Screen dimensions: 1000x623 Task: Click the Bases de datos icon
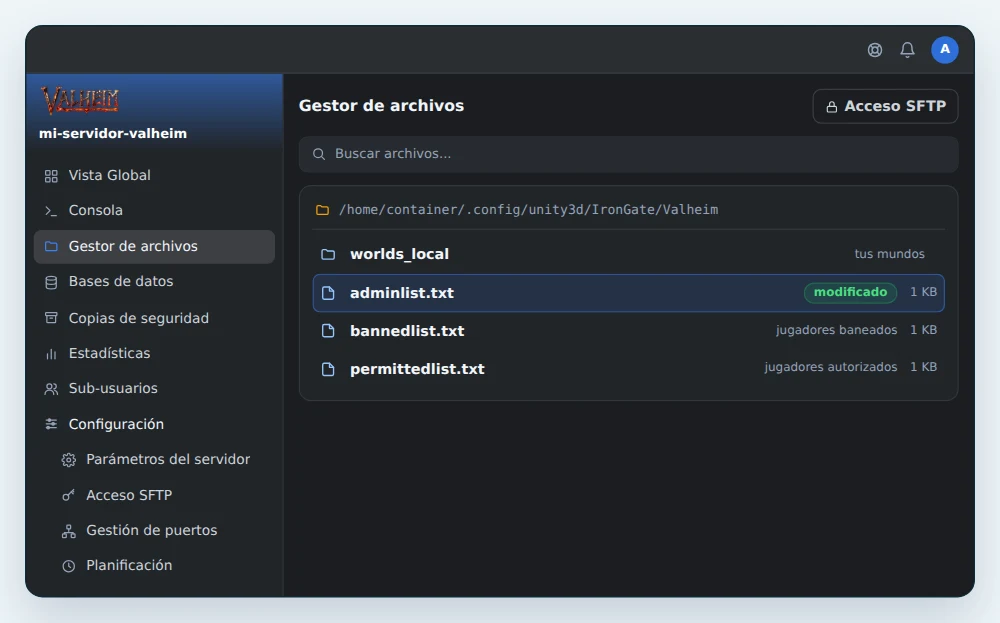pos(51,282)
